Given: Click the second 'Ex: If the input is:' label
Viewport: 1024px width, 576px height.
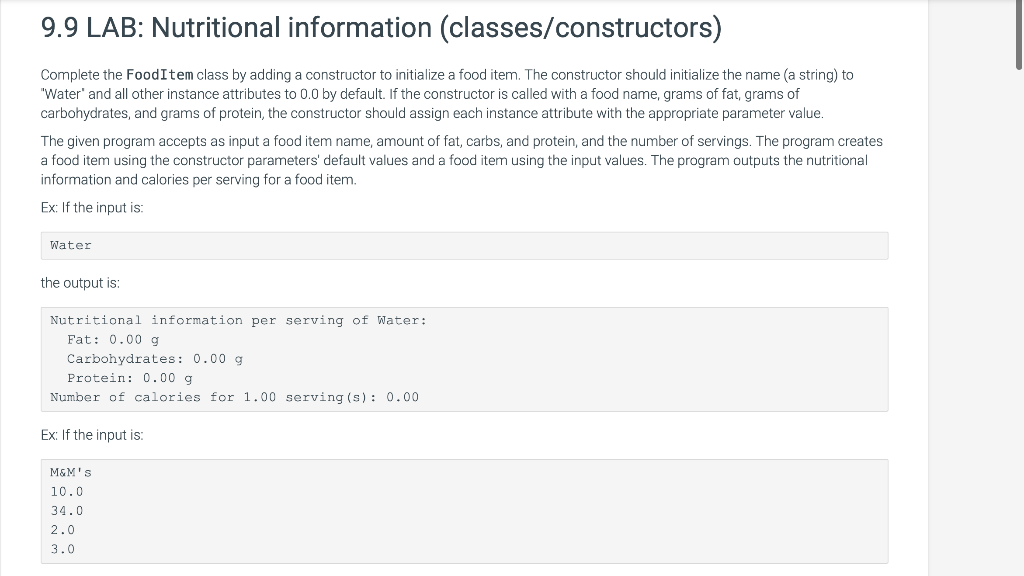Looking at the screenshot, I should 92,435.
